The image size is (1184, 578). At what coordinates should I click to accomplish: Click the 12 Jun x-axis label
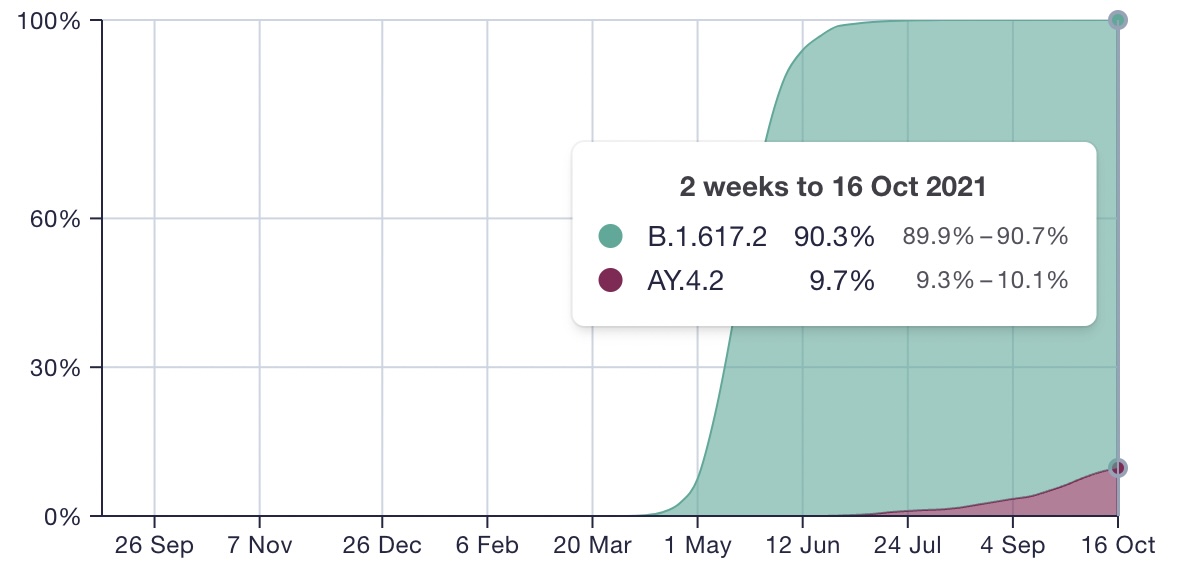click(803, 546)
